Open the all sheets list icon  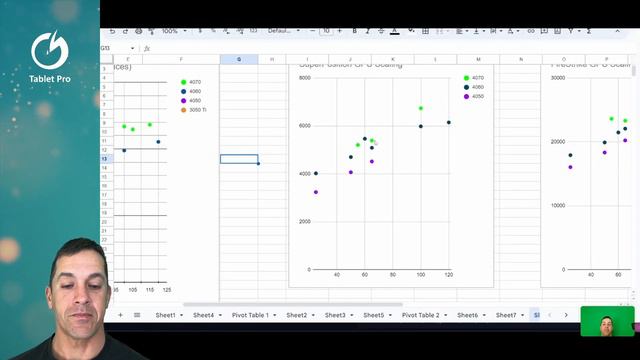tap(137, 315)
